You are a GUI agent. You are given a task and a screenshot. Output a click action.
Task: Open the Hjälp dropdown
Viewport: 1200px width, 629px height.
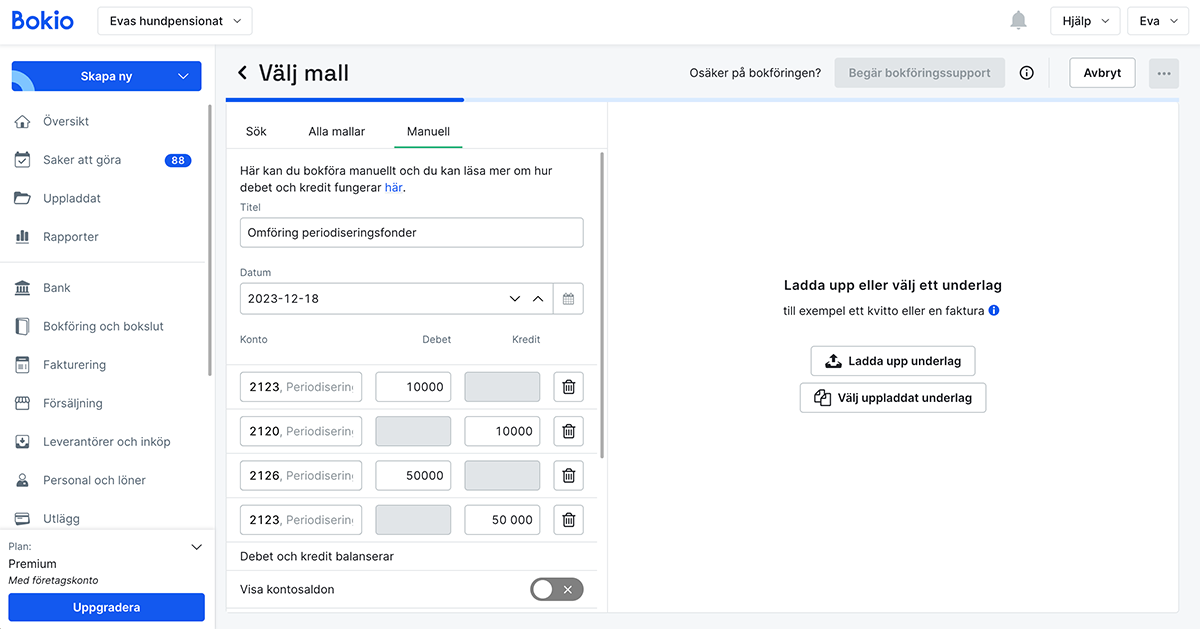[1085, 20]
